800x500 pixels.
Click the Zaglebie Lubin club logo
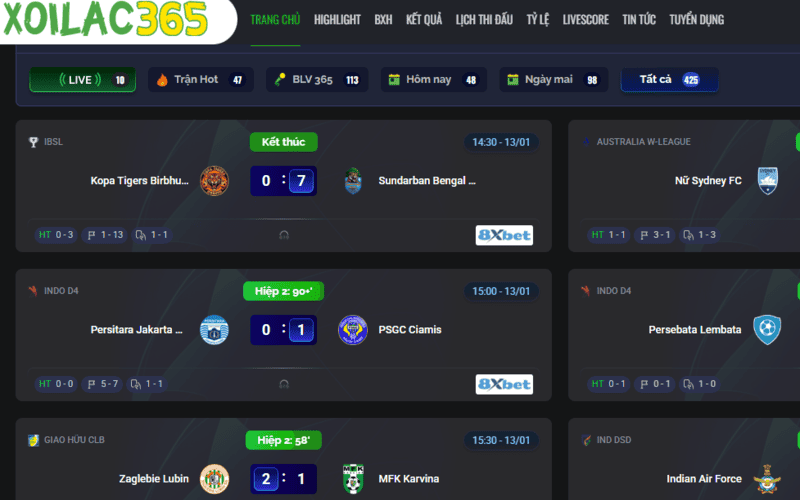click(214, 479)
